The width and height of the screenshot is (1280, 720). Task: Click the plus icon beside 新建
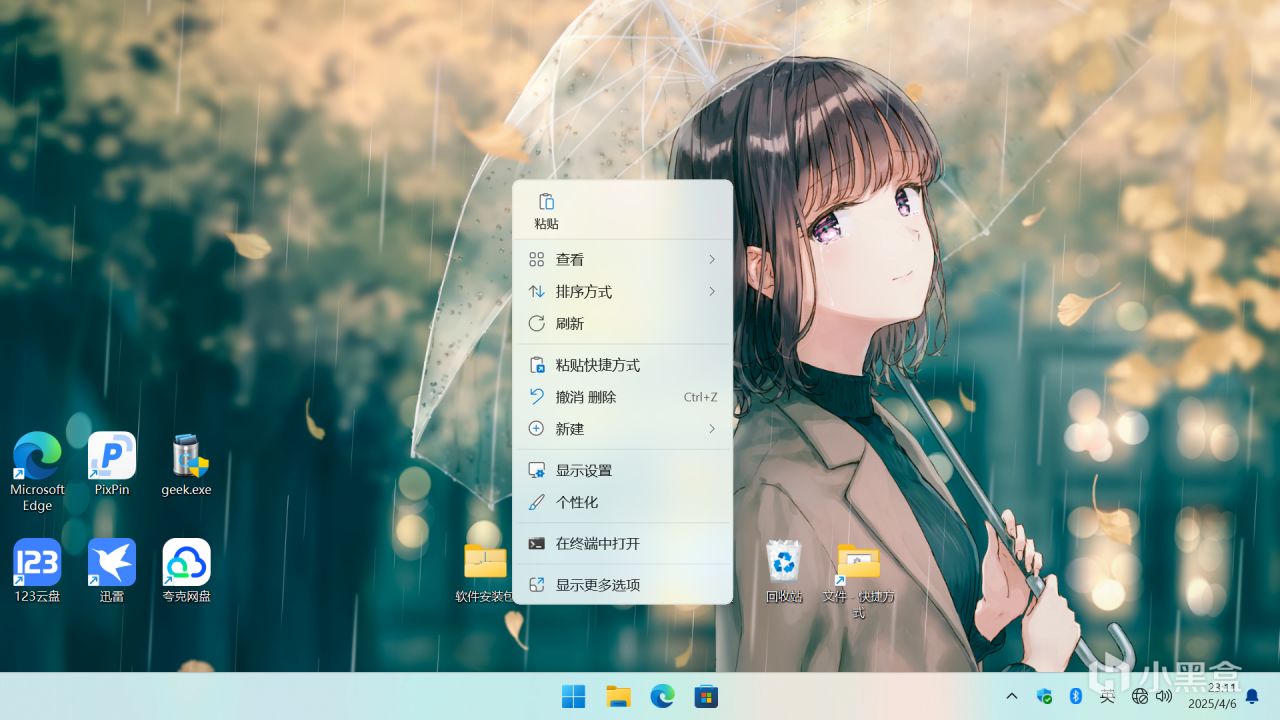coord(537,428)
